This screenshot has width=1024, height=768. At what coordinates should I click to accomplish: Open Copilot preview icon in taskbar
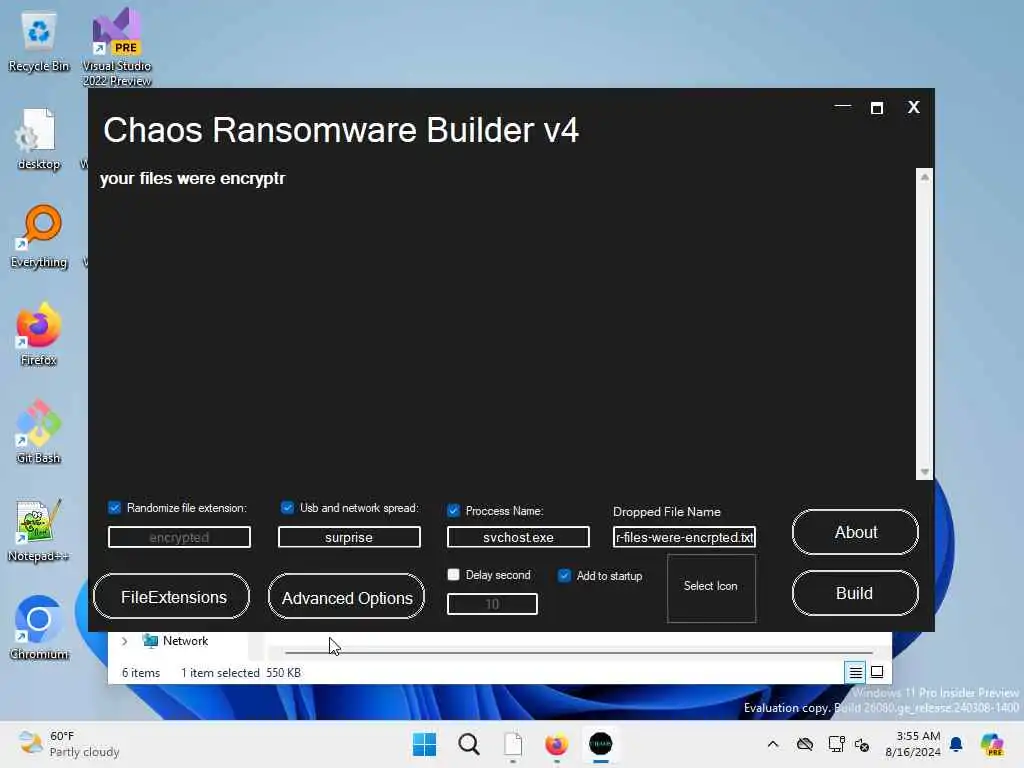992,744
